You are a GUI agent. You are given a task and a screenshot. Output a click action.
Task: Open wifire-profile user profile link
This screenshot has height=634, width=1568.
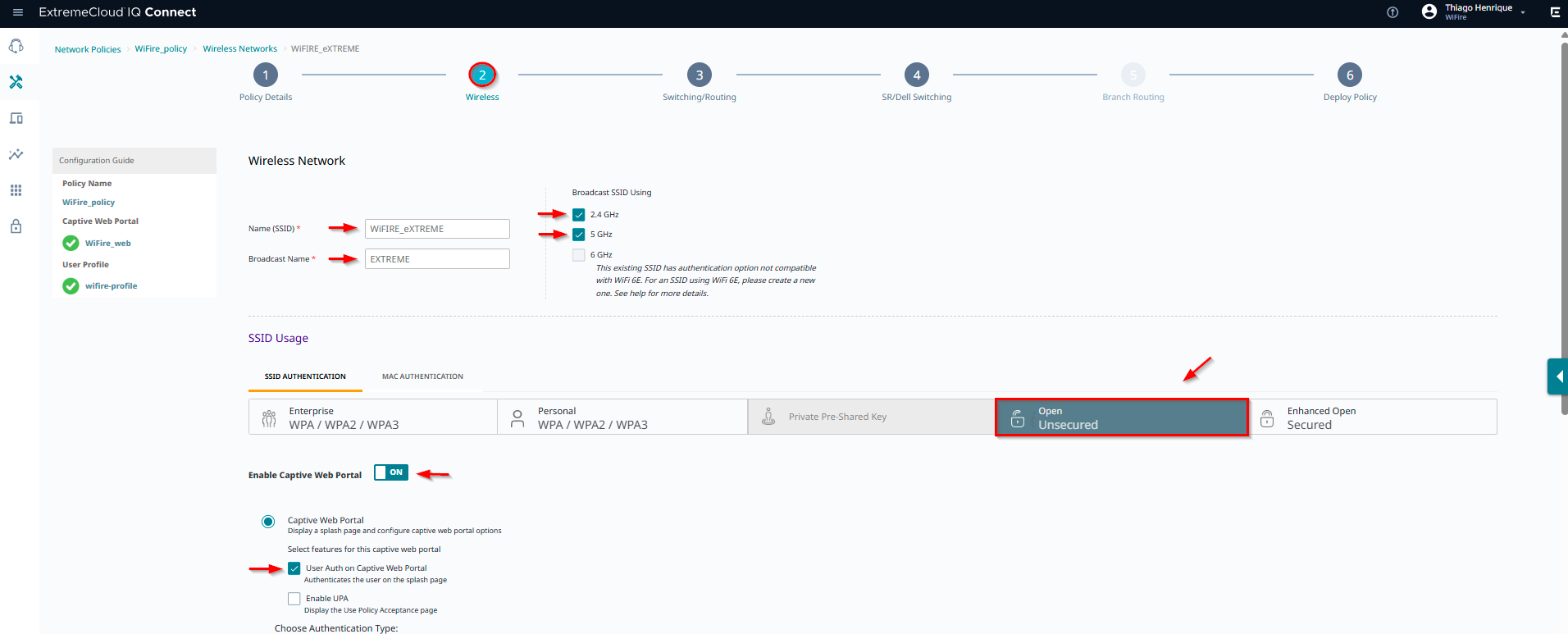click(x=112, y=286)
